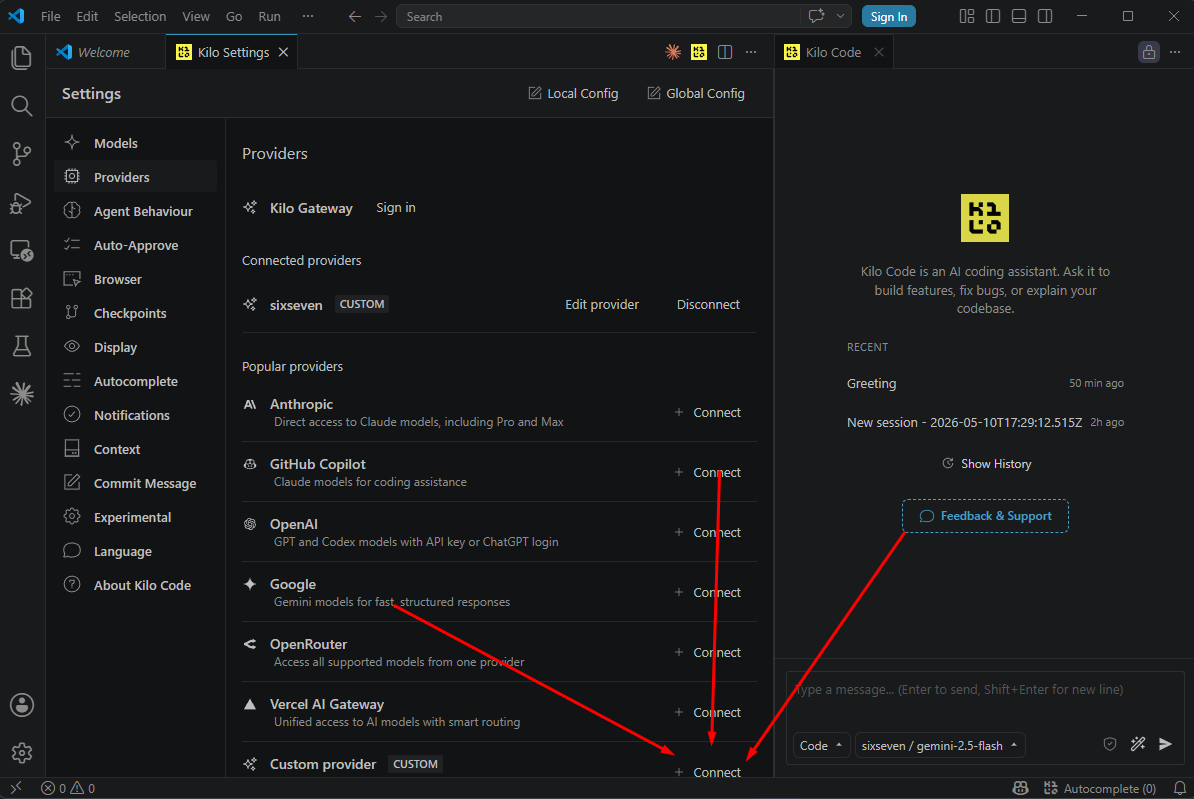Open the Search view in activity bar
This screenshot has height=799, width=1194.
tap(21, 106)
